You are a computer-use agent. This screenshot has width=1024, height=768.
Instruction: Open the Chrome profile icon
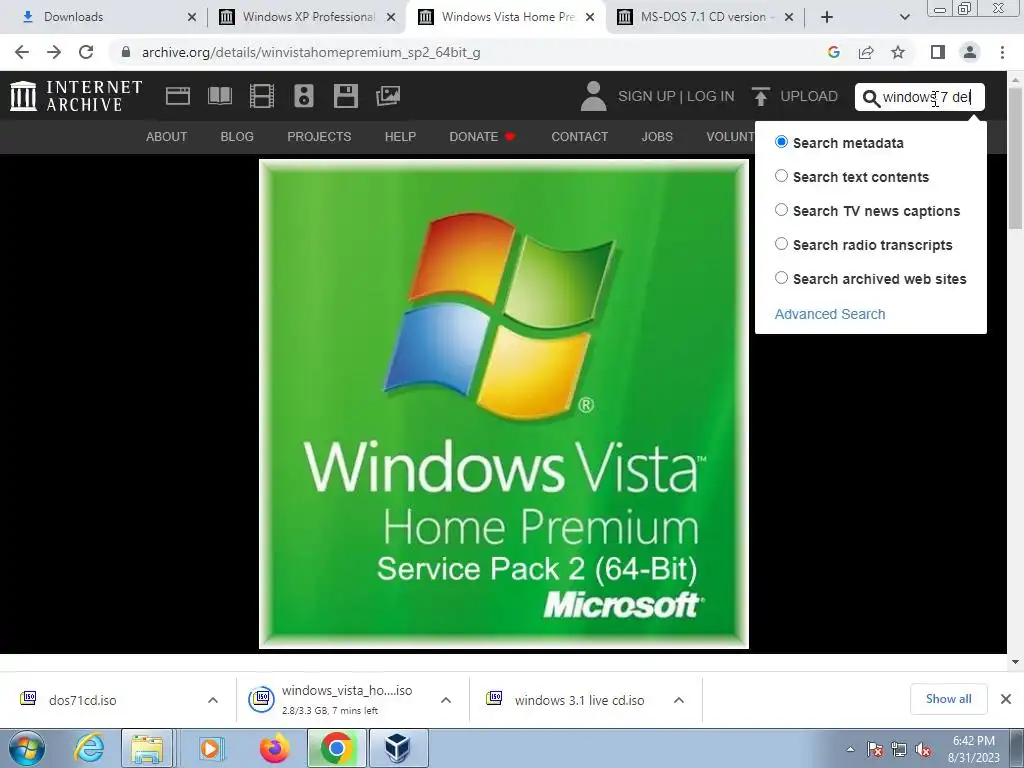click(970, 52)
